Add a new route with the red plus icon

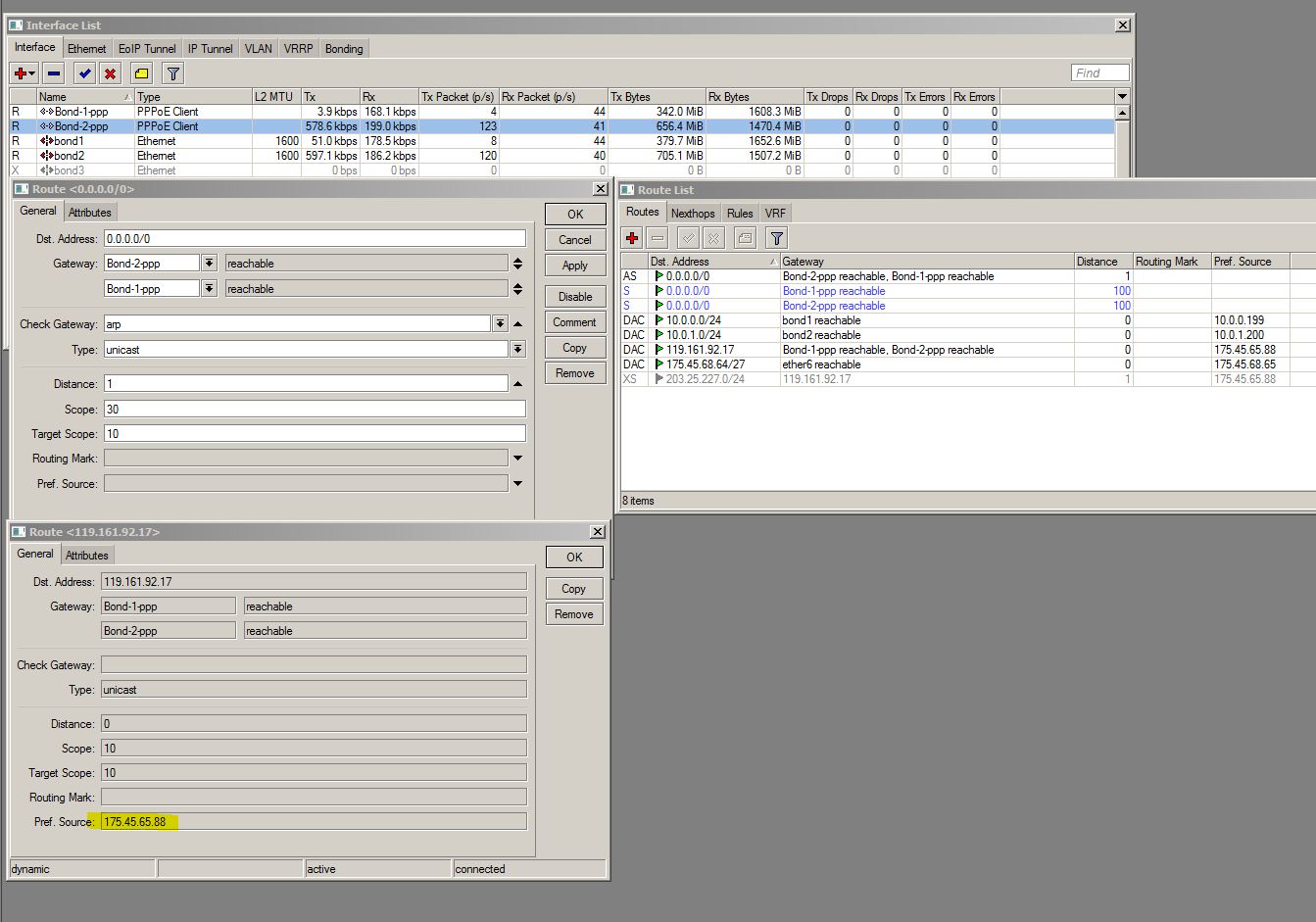[631, 237]
